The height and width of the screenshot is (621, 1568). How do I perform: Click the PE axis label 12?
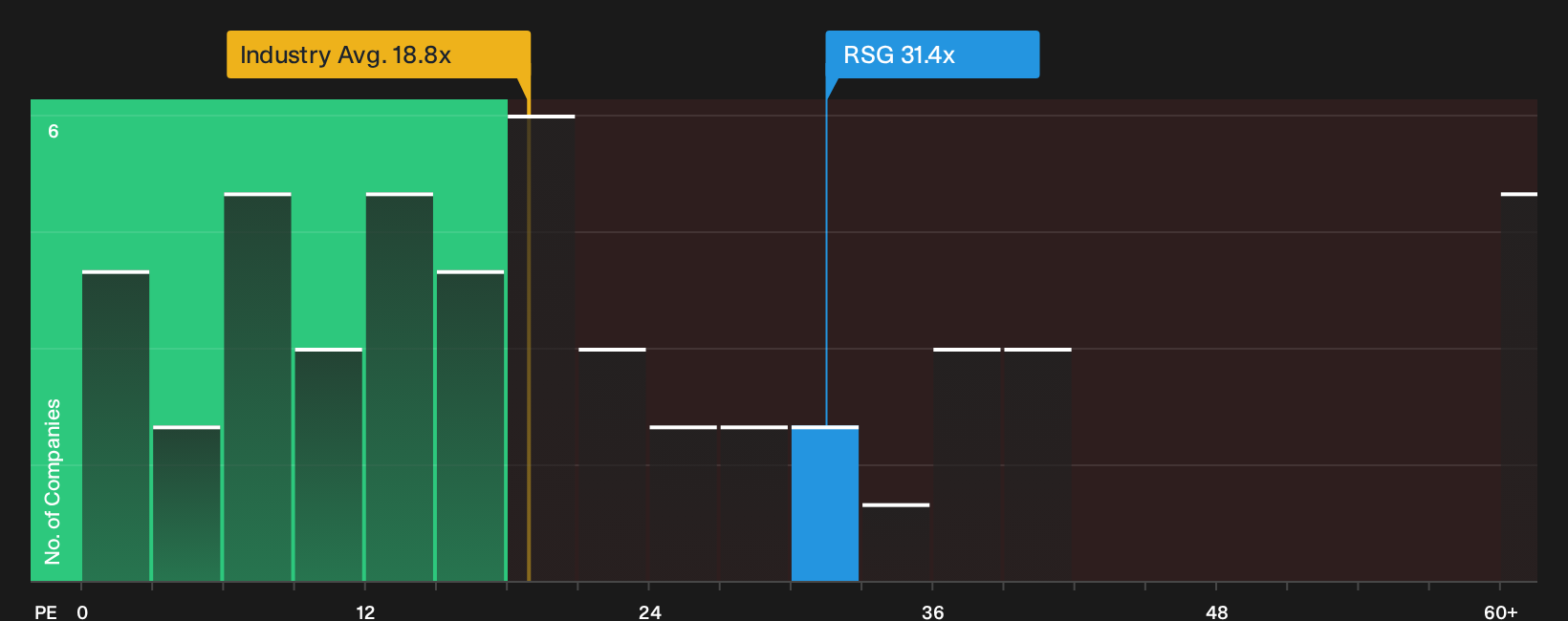pyautogui.click(x=365, y=611)
